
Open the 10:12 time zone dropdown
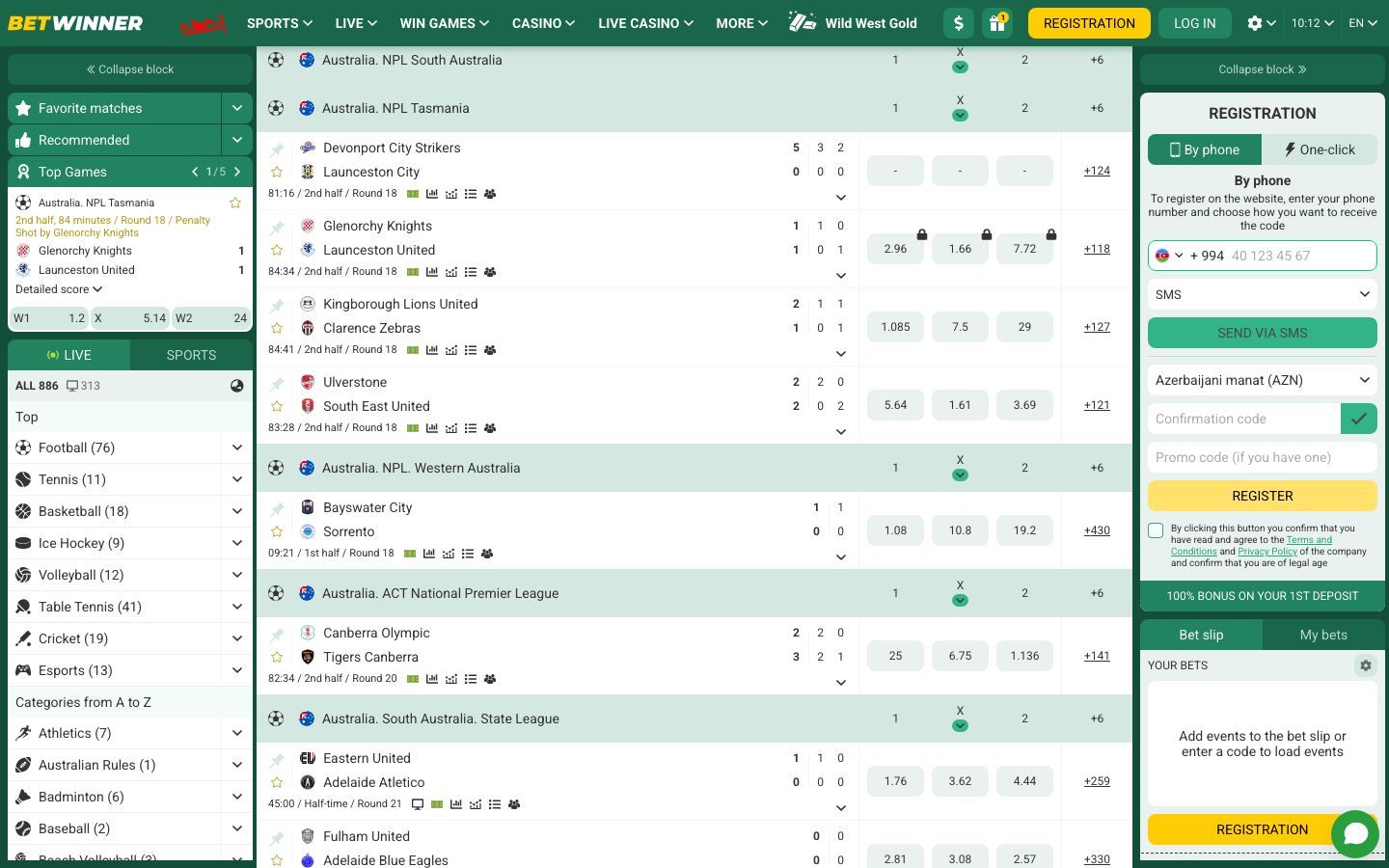pos(1313,23)
